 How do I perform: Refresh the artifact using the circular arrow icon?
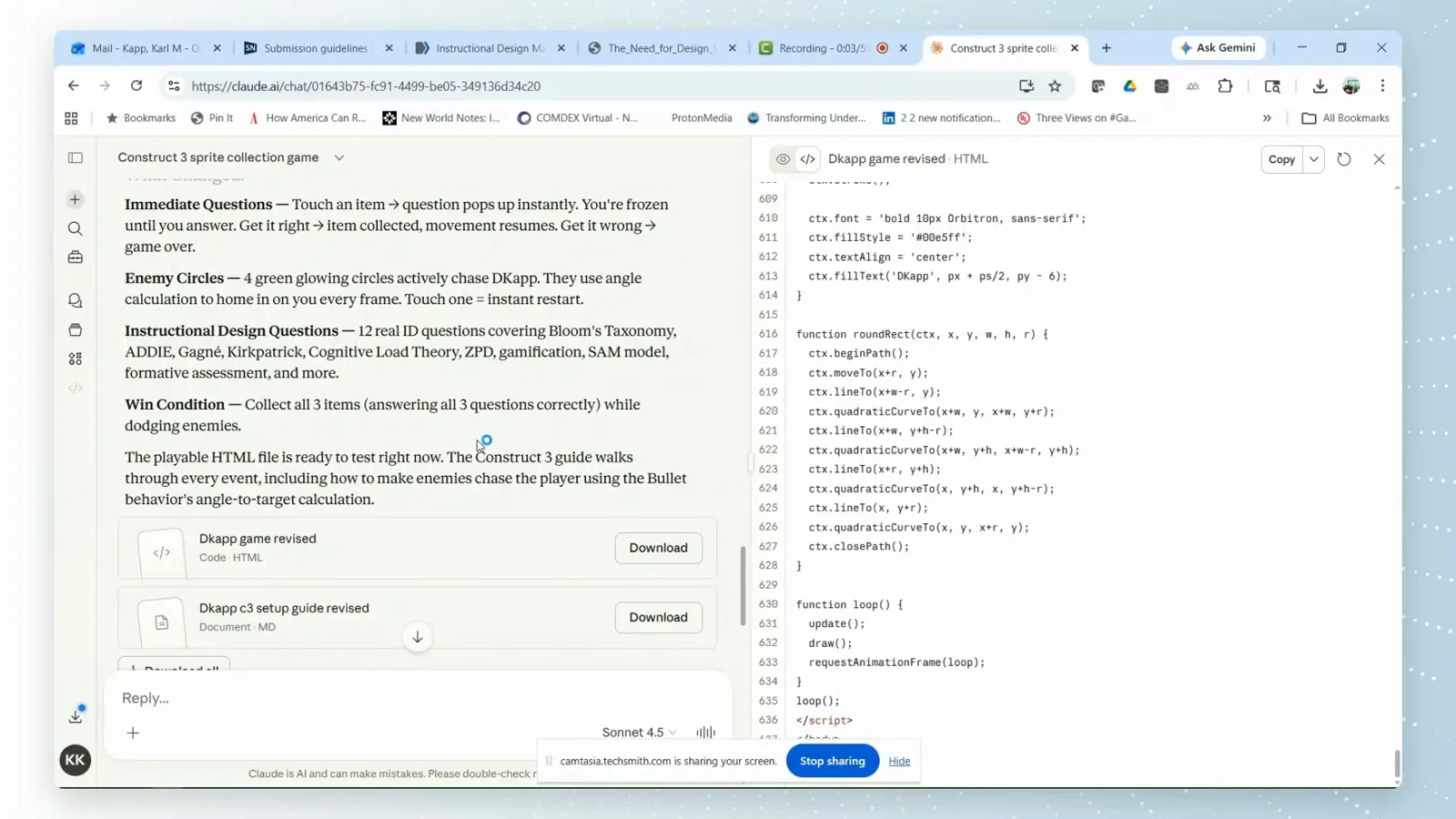click(x=1344, y=159)
